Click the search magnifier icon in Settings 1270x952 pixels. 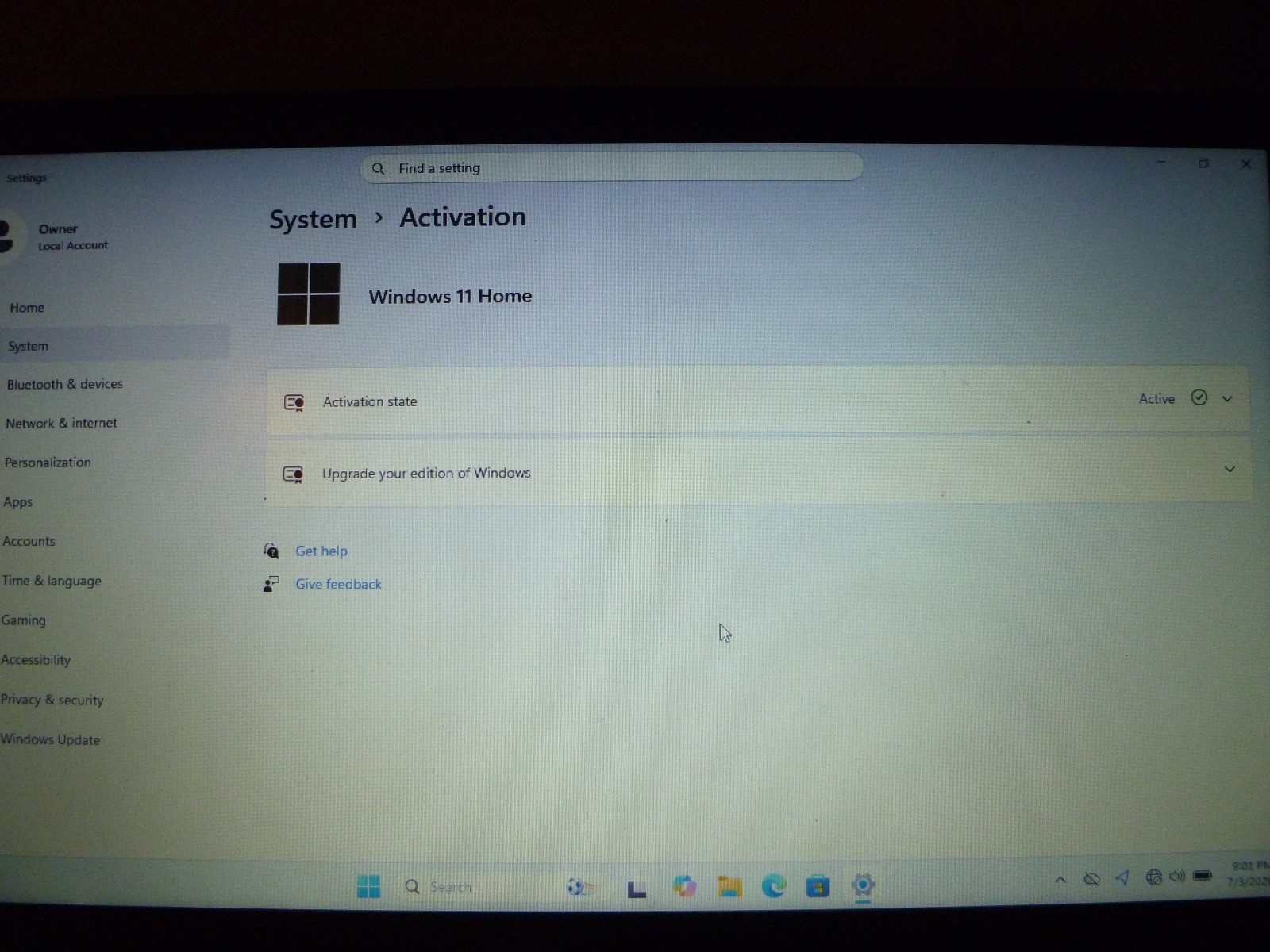point(379,168)
